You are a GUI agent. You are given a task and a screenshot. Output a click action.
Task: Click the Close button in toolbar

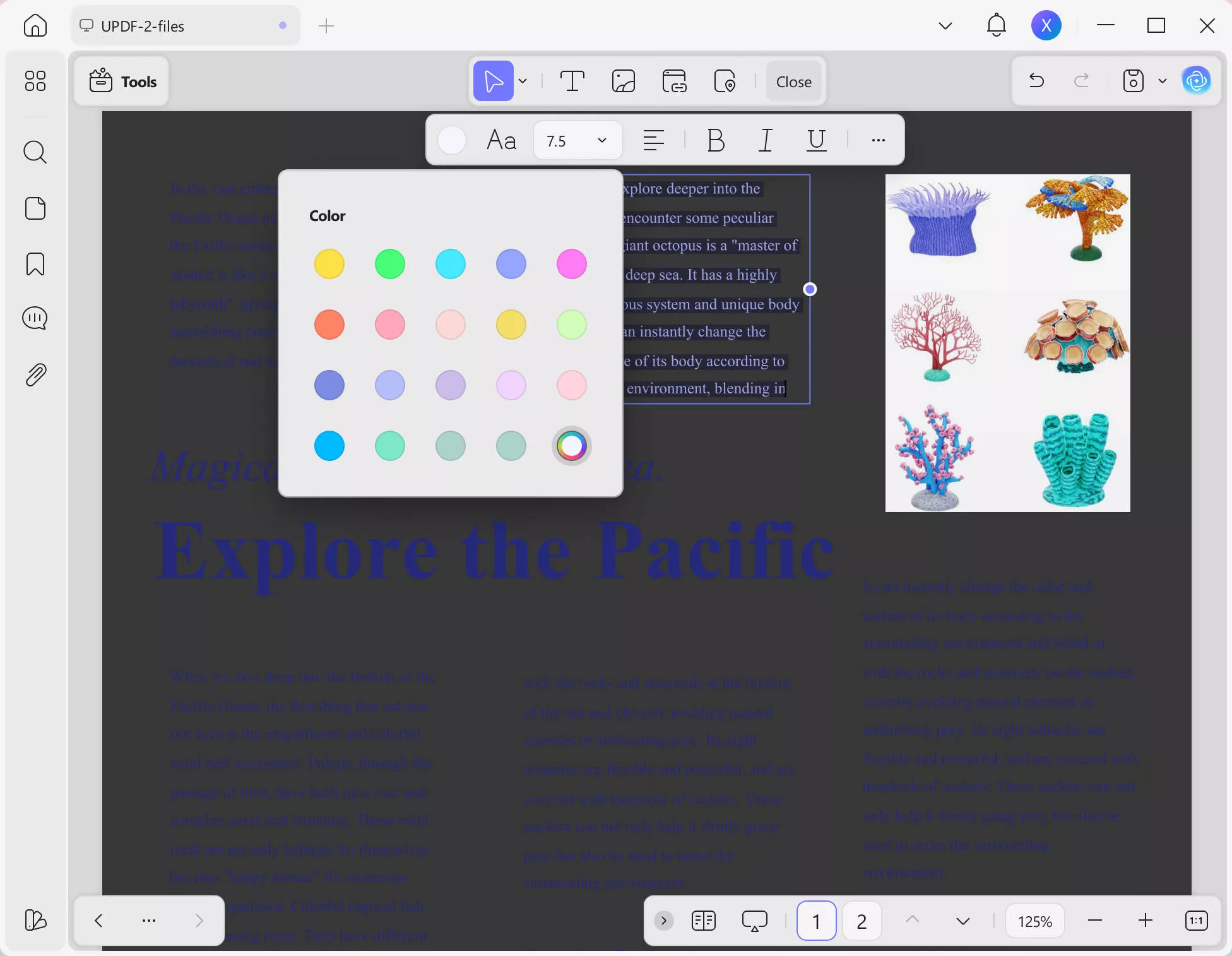point(793,81)
